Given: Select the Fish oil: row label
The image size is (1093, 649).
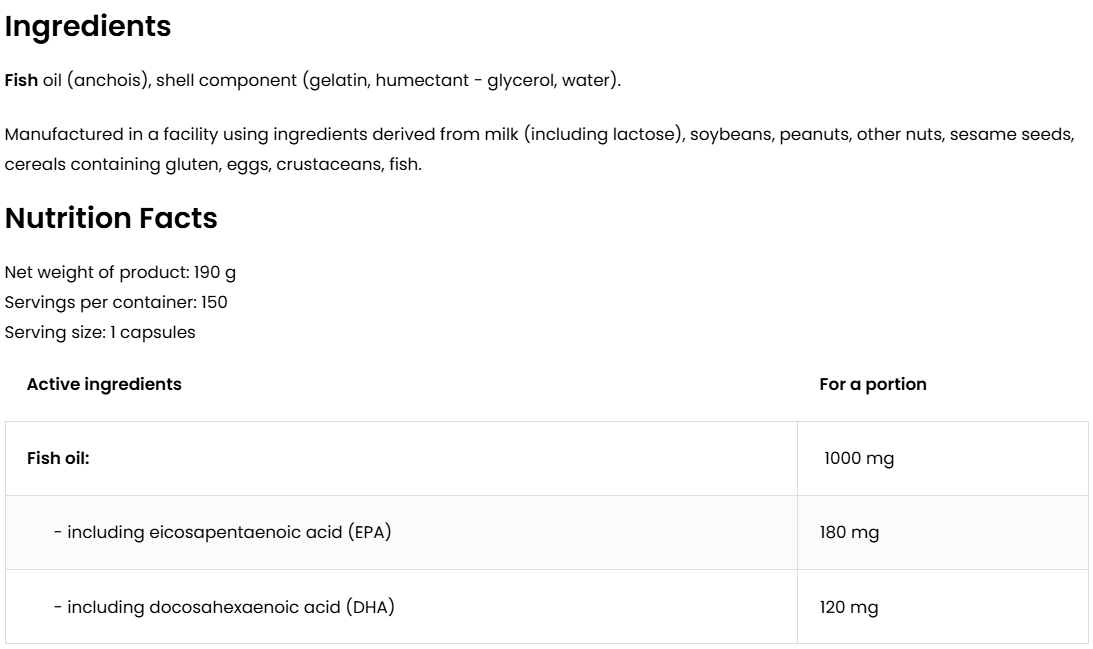Looking at the screenshot, I should (58, 459).
